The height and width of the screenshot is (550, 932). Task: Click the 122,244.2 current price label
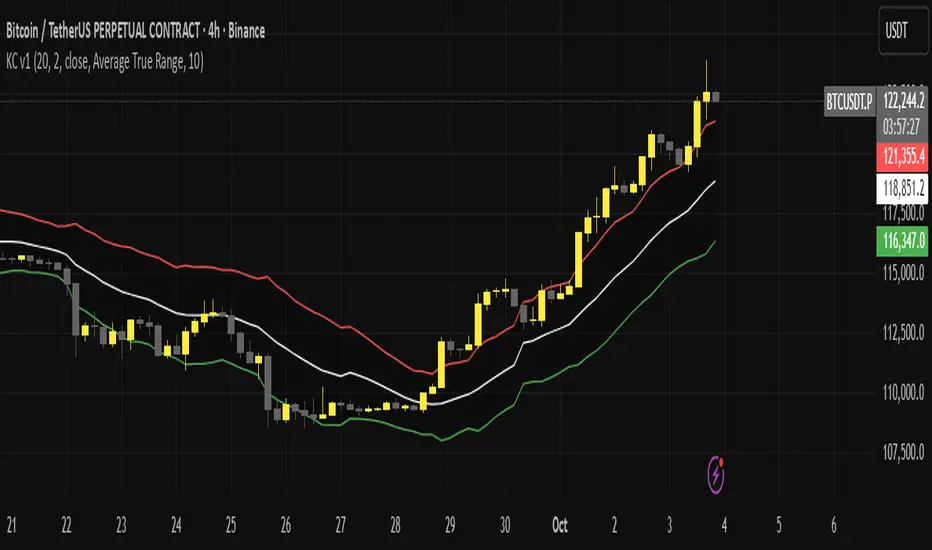[903, 101]
